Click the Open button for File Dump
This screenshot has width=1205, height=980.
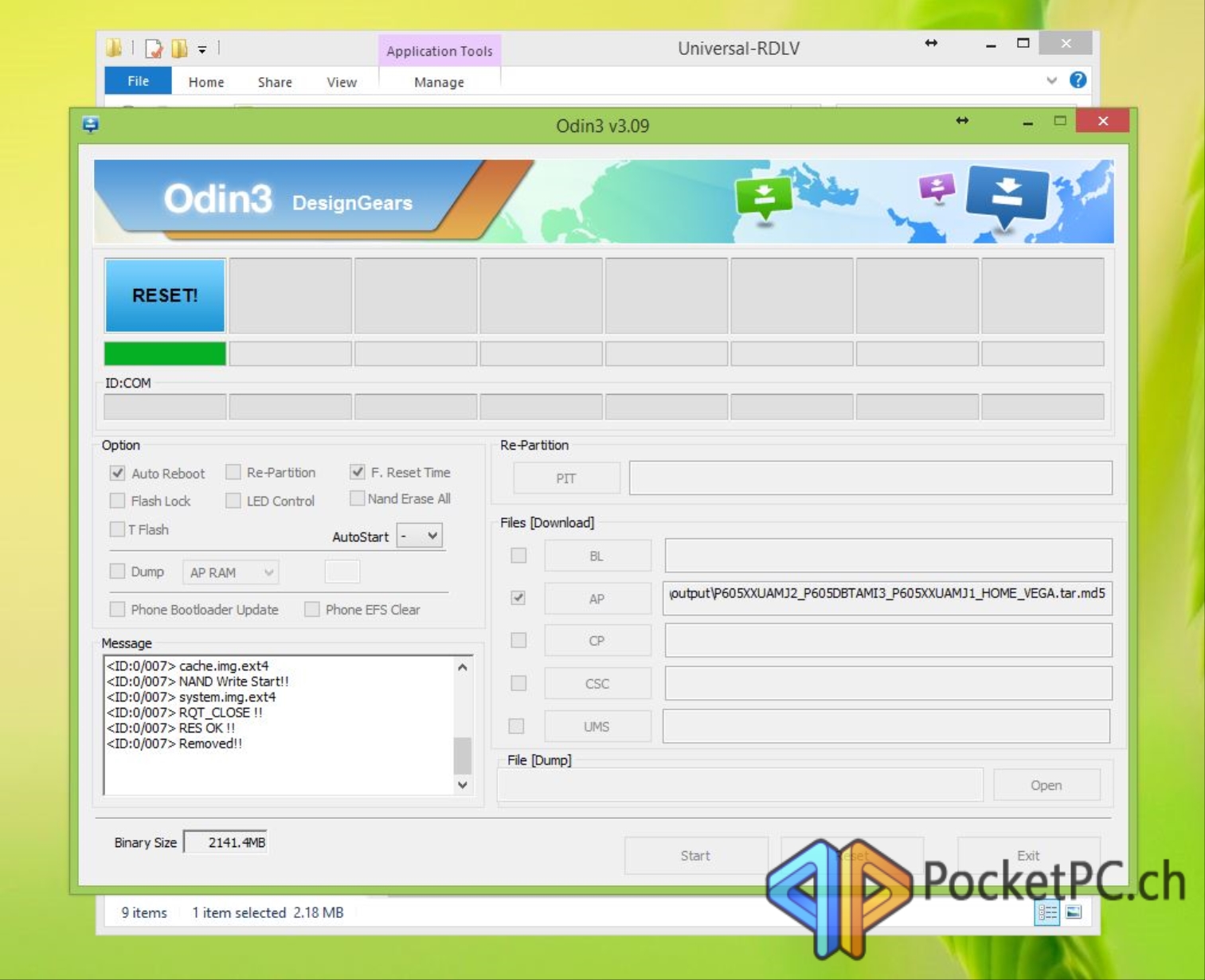(x=1047, y=785)
